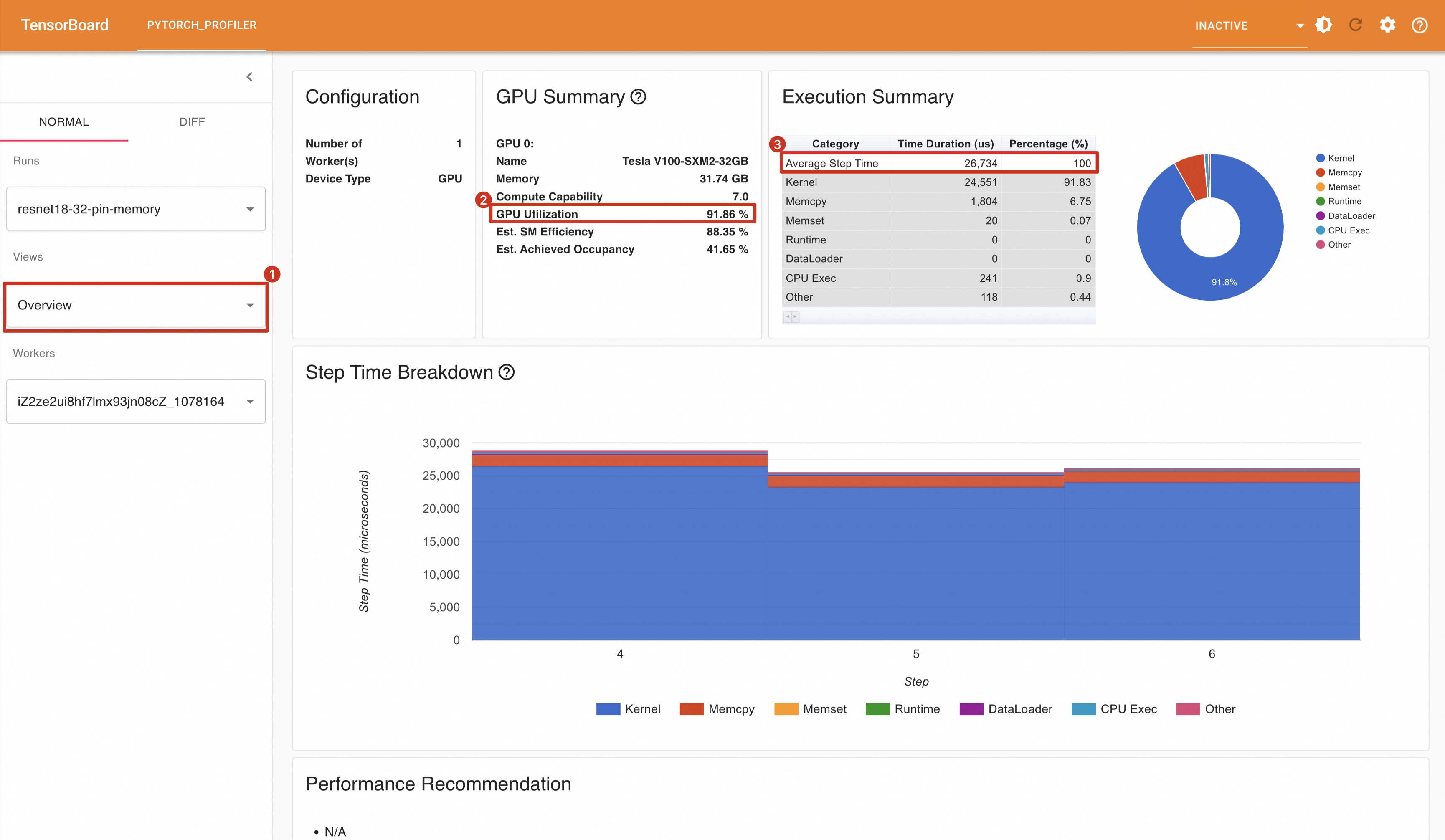Open the INACTIVE plugins dropdown
1445x840 pixels.
coord(1250,26)
